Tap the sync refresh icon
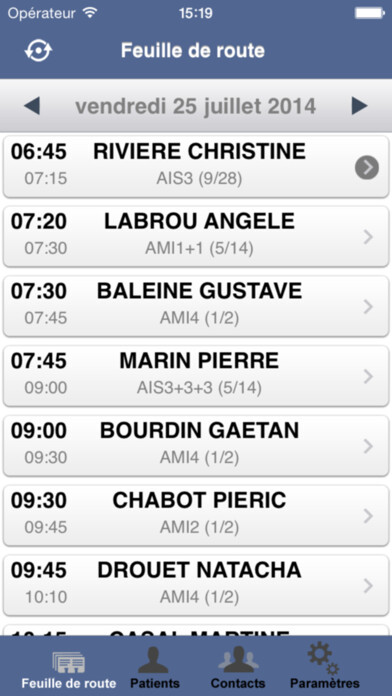This screenshot has height=696, width=392. (39, 51)
